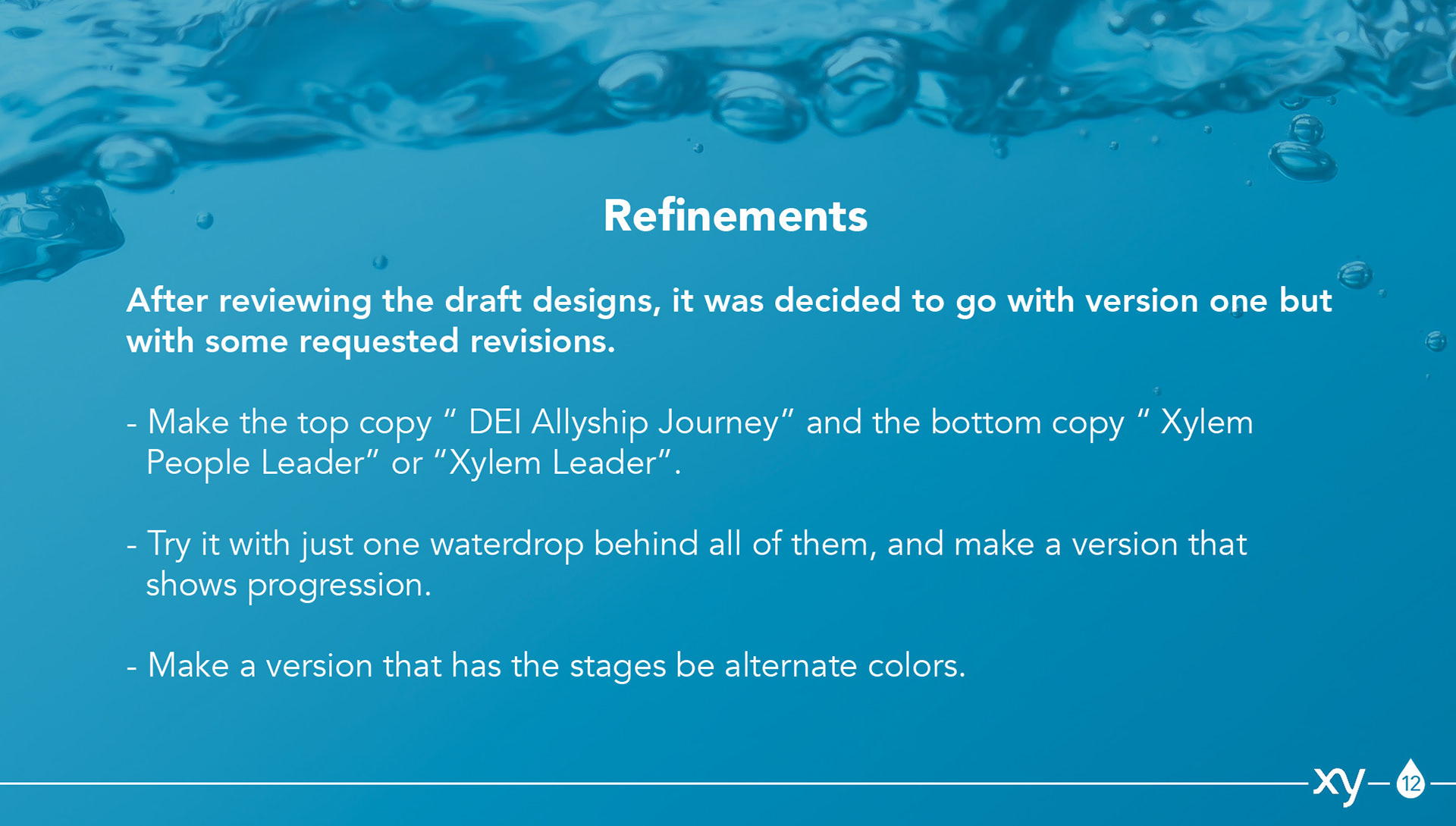The image size is (1456, 826).
Task: Select the dash bullet before "Make a version"
Action: (132, 667)
